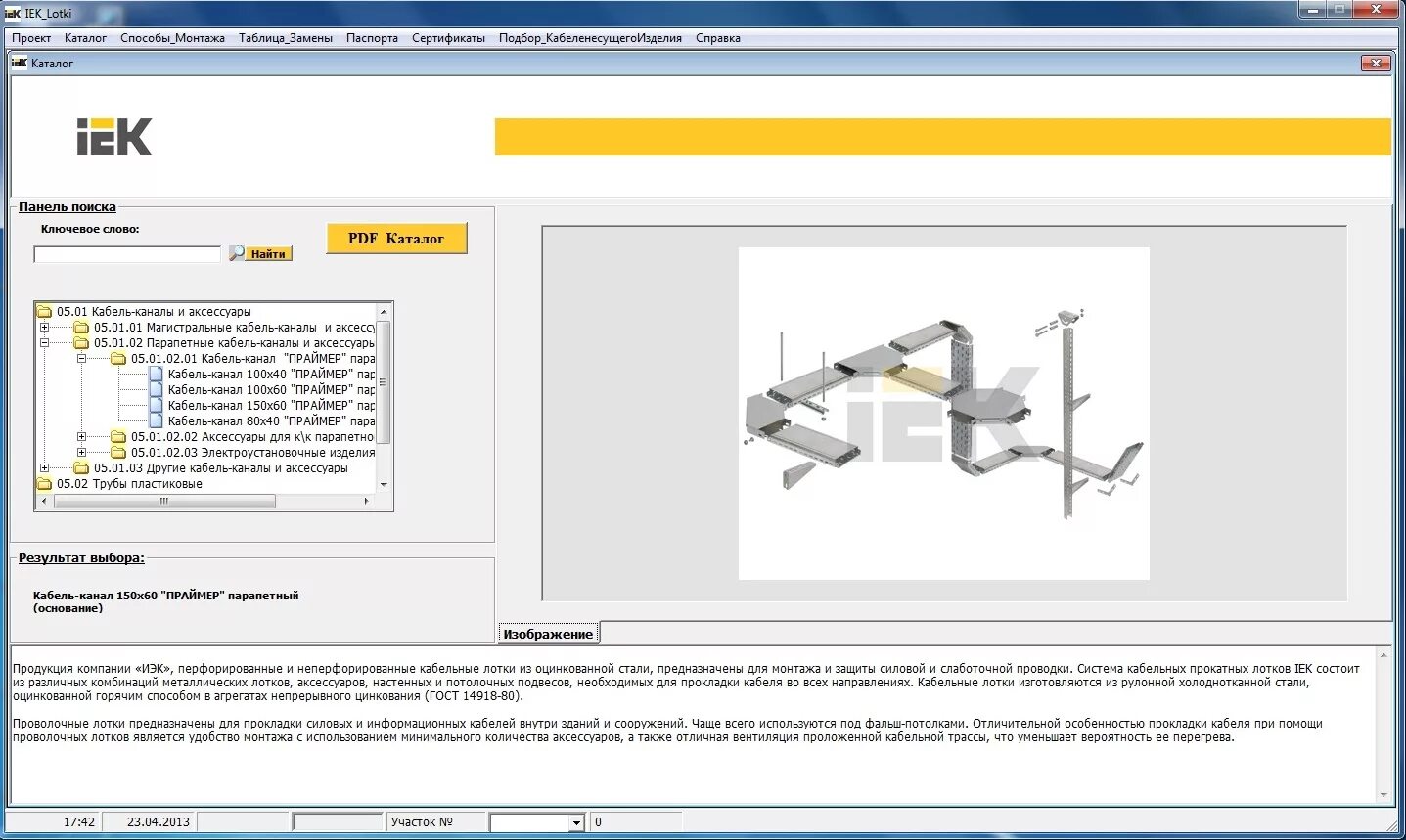Click the IEK logo in the header
1406x840 pixels.
click(x=114, y=137)
